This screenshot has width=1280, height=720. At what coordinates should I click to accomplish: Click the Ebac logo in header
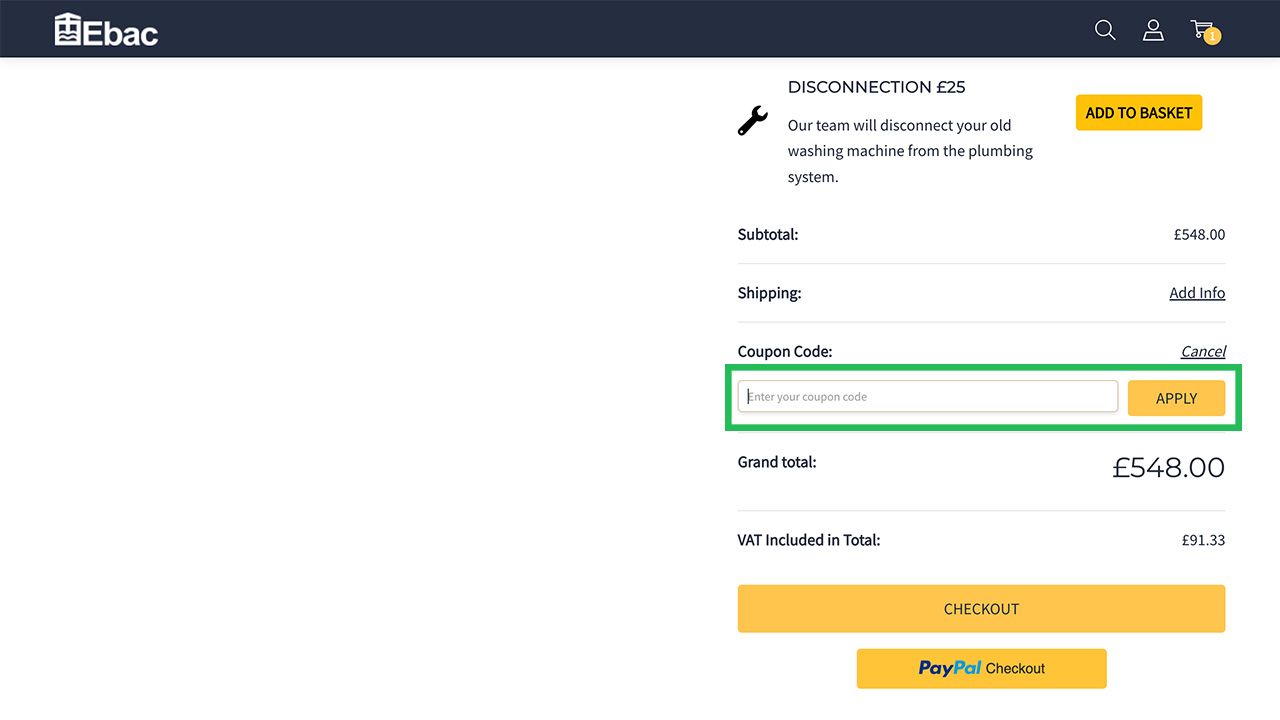tap(106, 30)
